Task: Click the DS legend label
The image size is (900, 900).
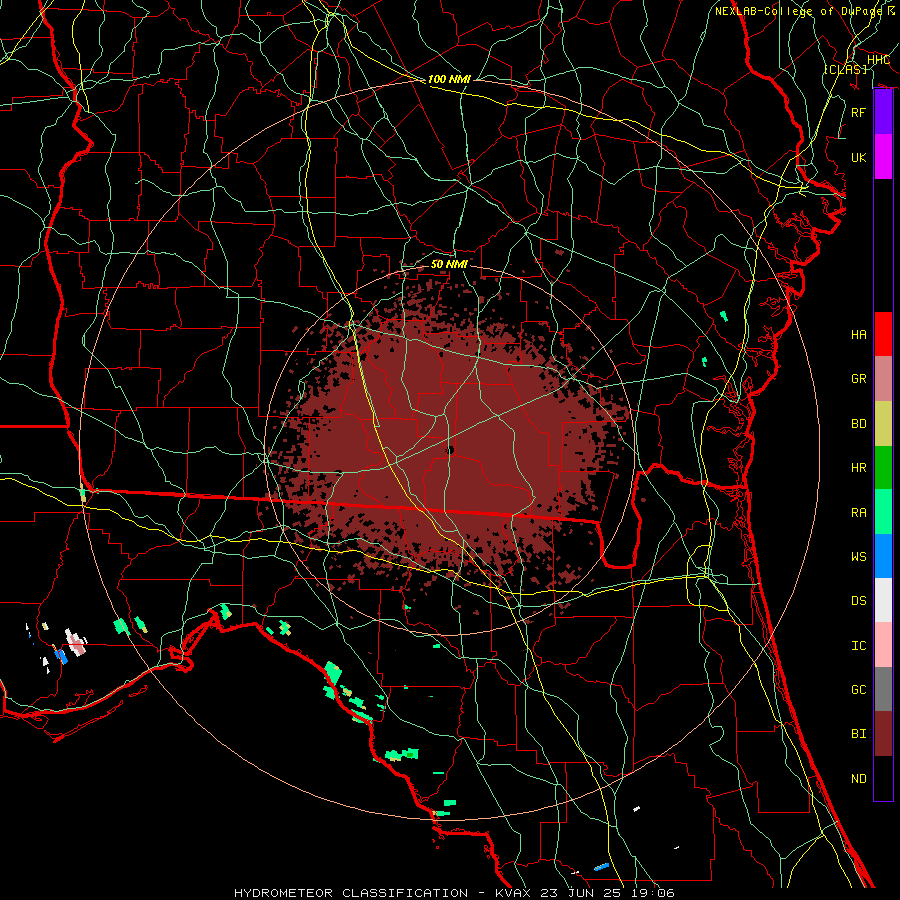Action: [x=859, y=601]
